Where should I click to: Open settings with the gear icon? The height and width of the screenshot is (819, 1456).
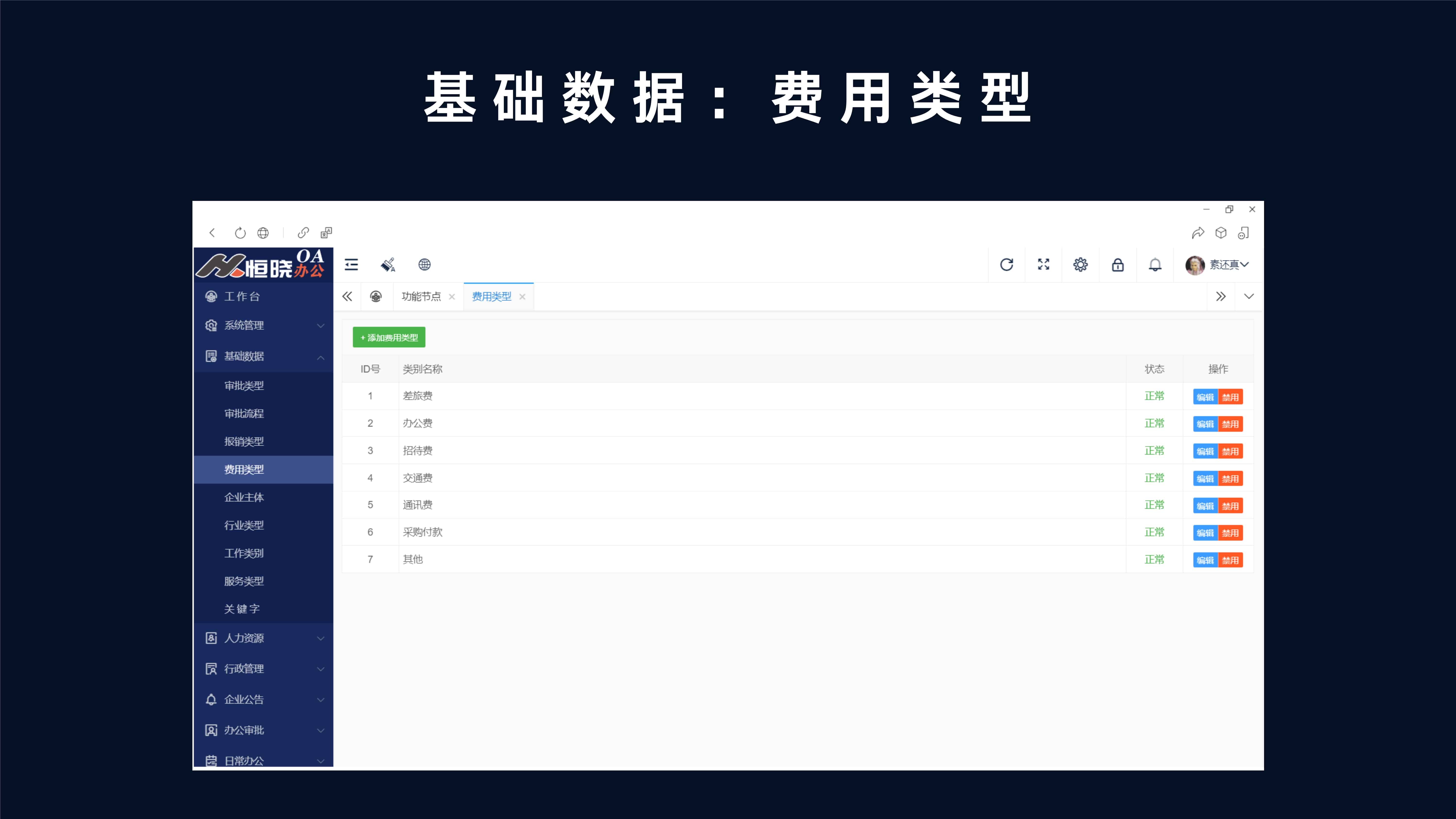1081,265
